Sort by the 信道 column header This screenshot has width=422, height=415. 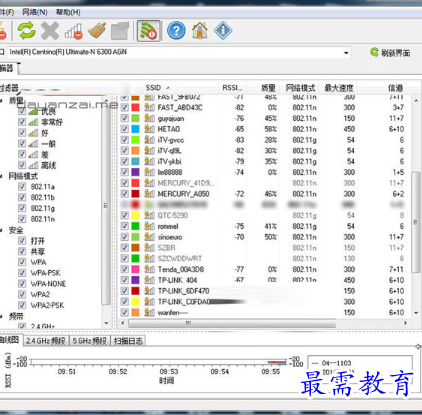pyautogui.click(x=395, y=88)
